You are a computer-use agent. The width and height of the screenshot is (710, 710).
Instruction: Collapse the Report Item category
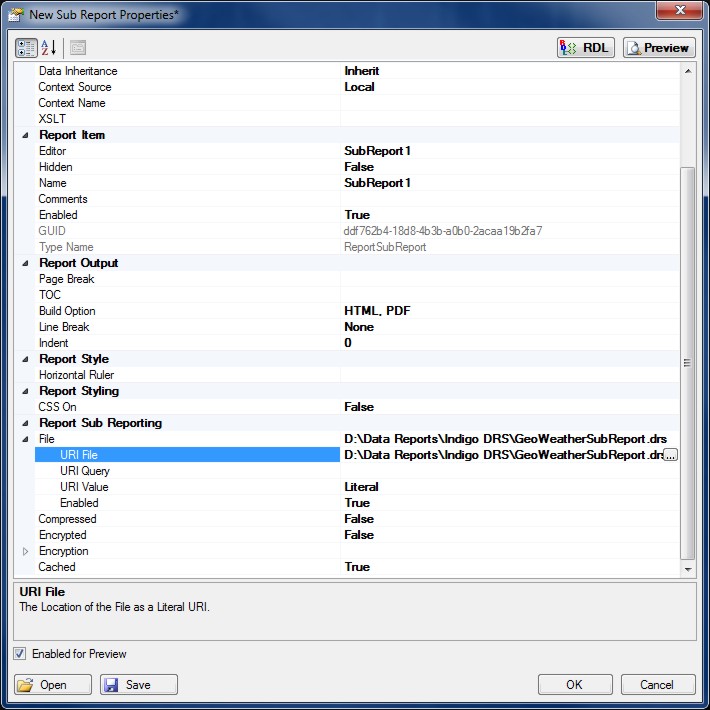tap(26, 135)
